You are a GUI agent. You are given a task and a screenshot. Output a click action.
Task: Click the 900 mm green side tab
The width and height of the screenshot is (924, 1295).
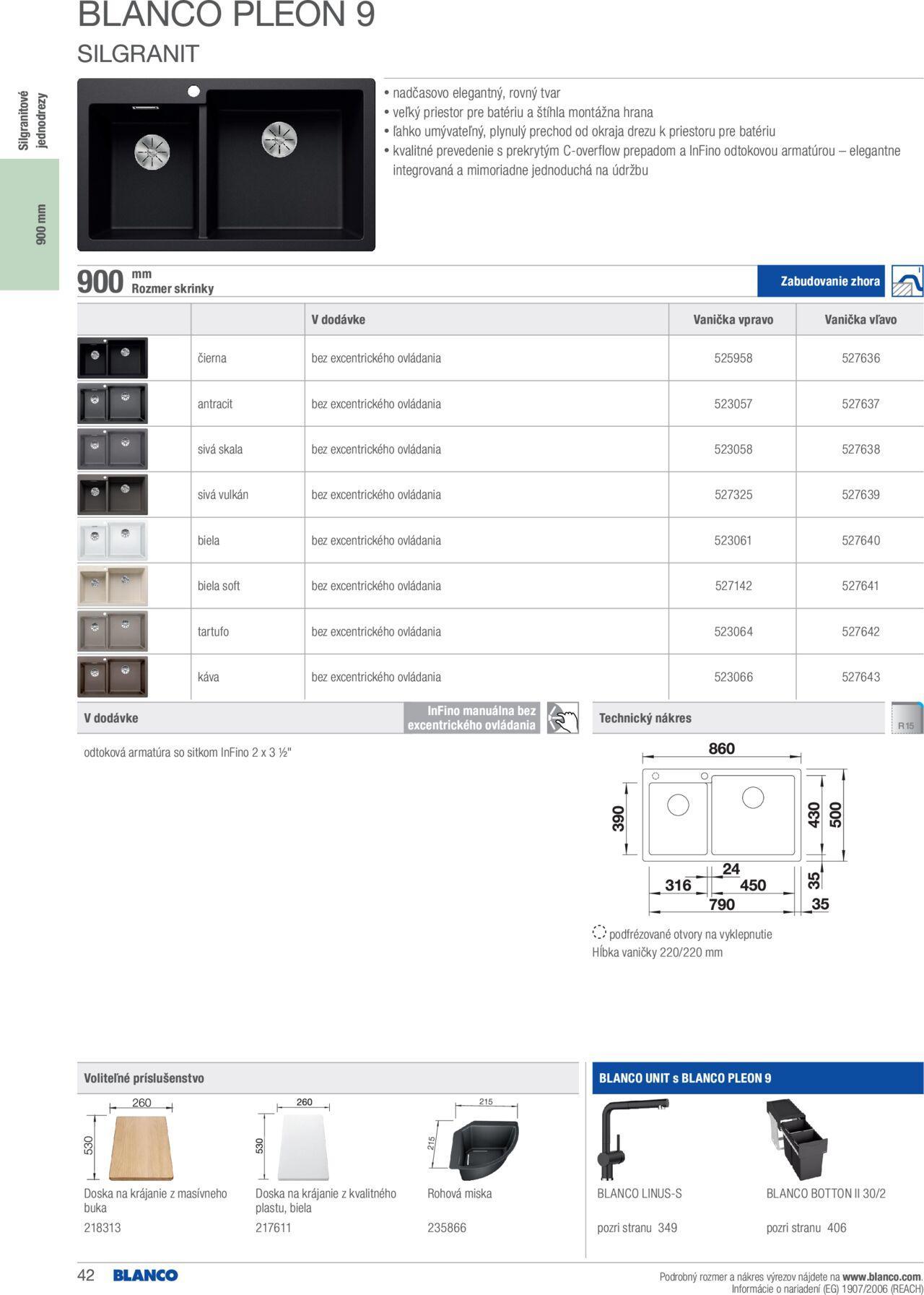(x=30, y=224)
